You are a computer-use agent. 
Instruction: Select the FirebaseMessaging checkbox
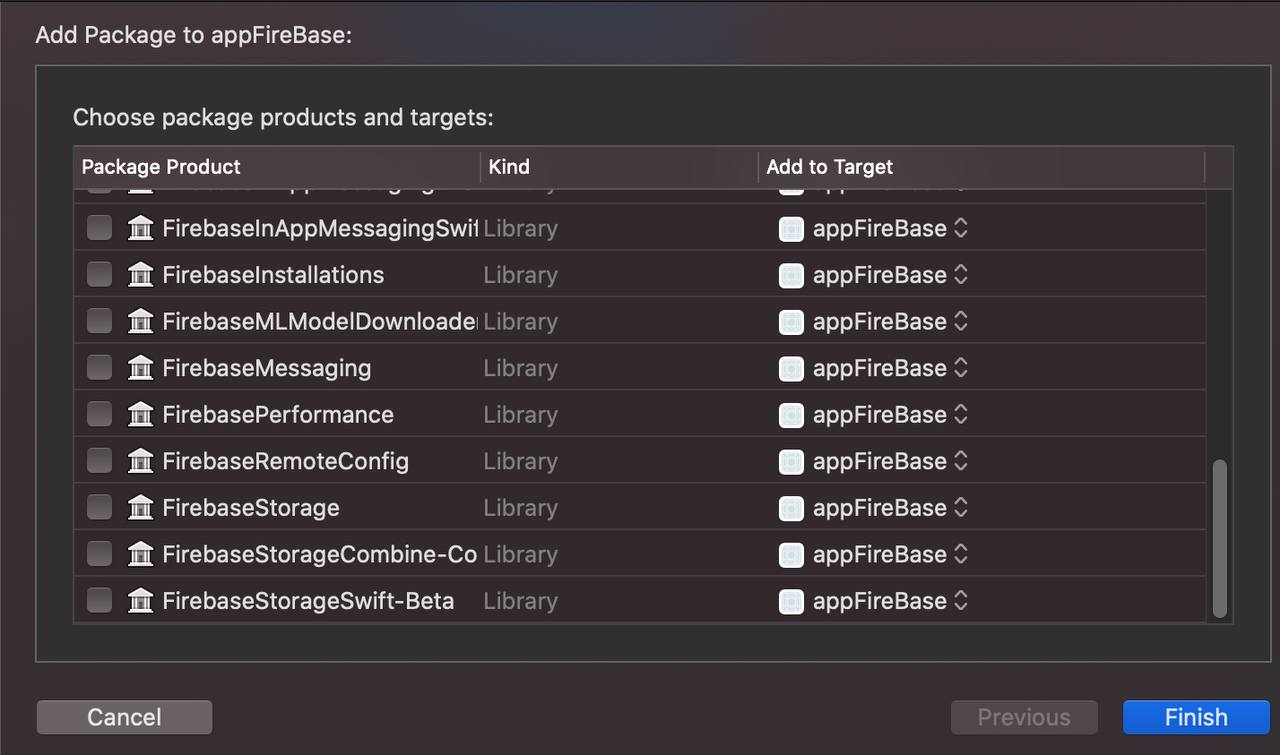(99, 367)
